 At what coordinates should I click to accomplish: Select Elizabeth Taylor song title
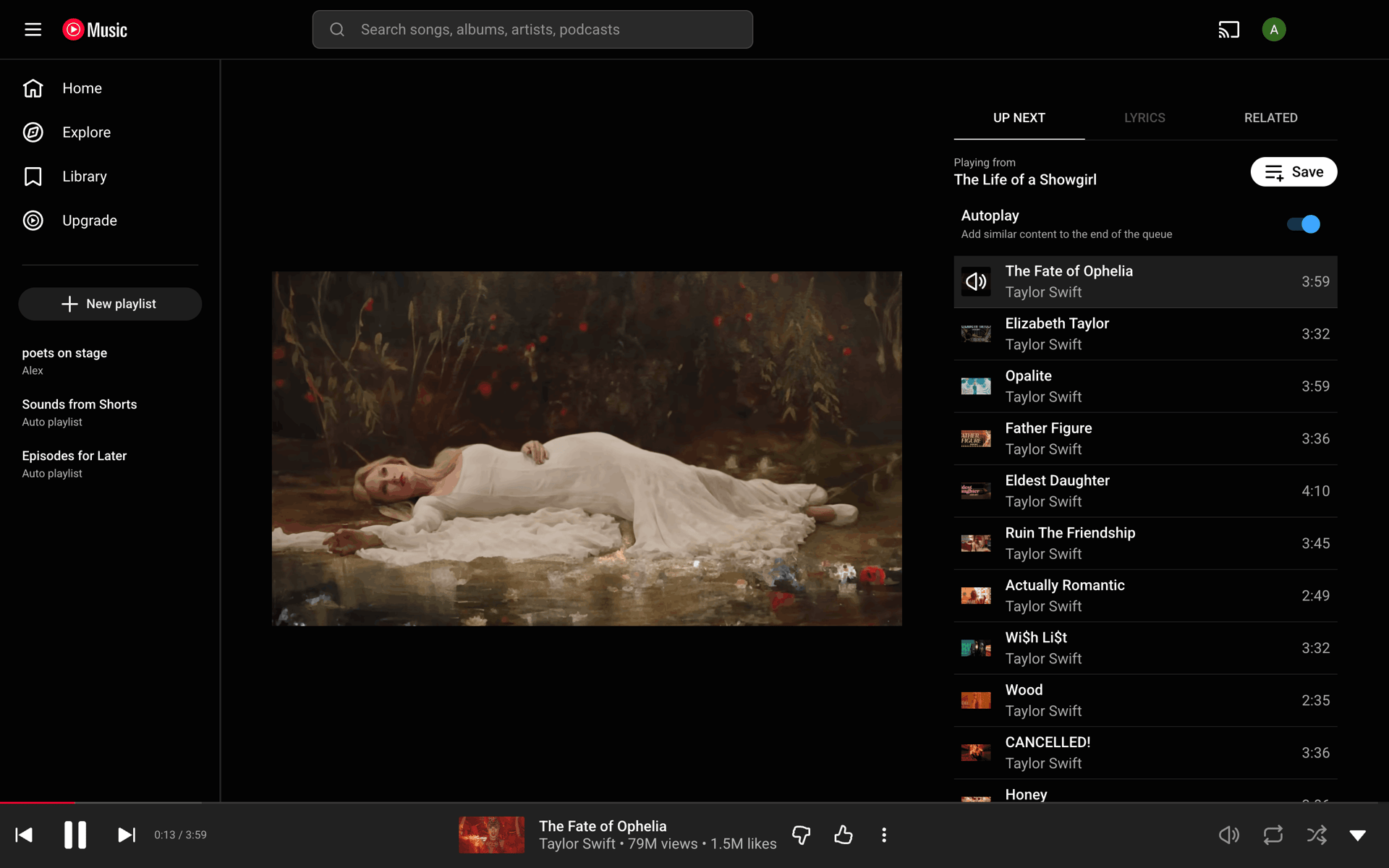click(x=1056, y=323)
